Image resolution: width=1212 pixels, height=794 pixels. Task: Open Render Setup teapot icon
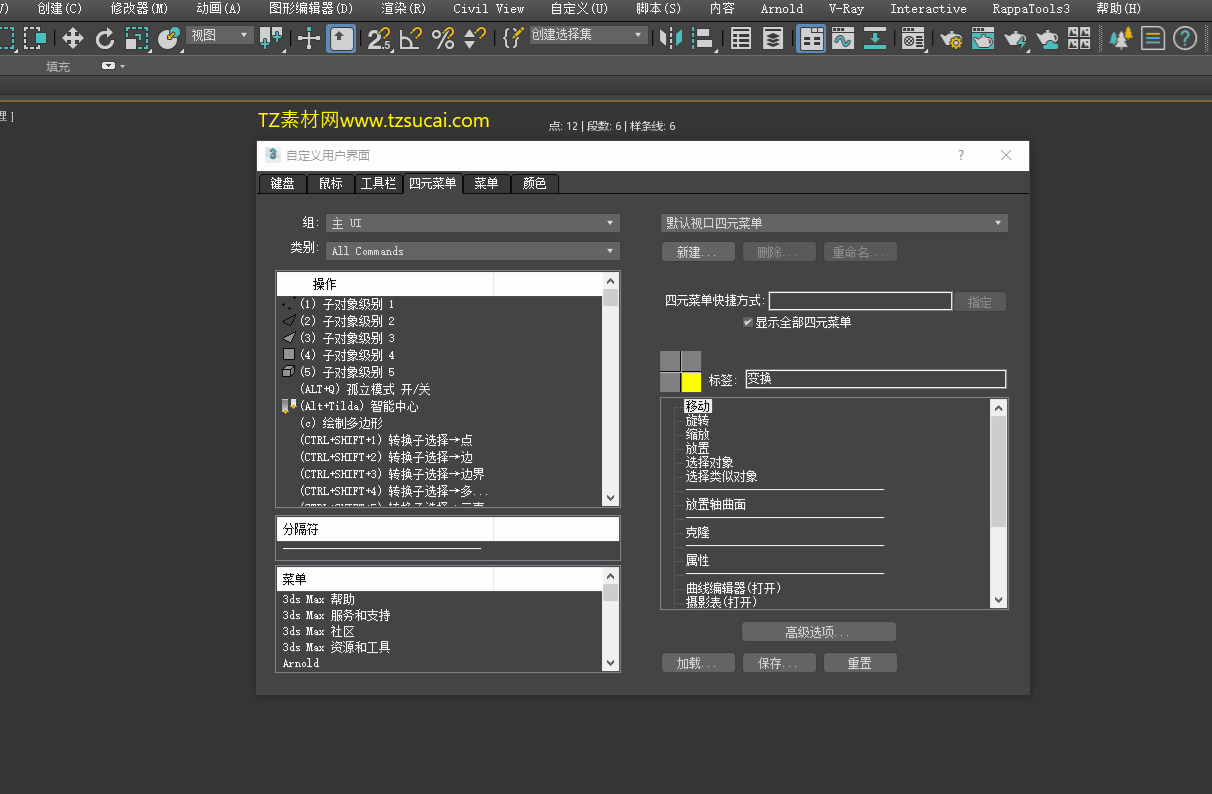951,39
